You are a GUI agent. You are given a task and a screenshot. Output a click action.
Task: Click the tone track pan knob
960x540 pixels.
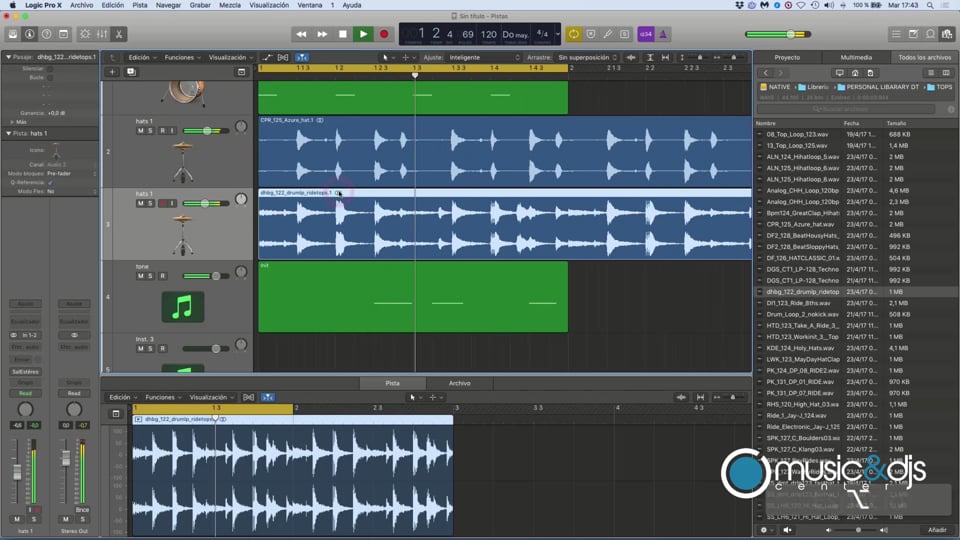tap(241, 272)
